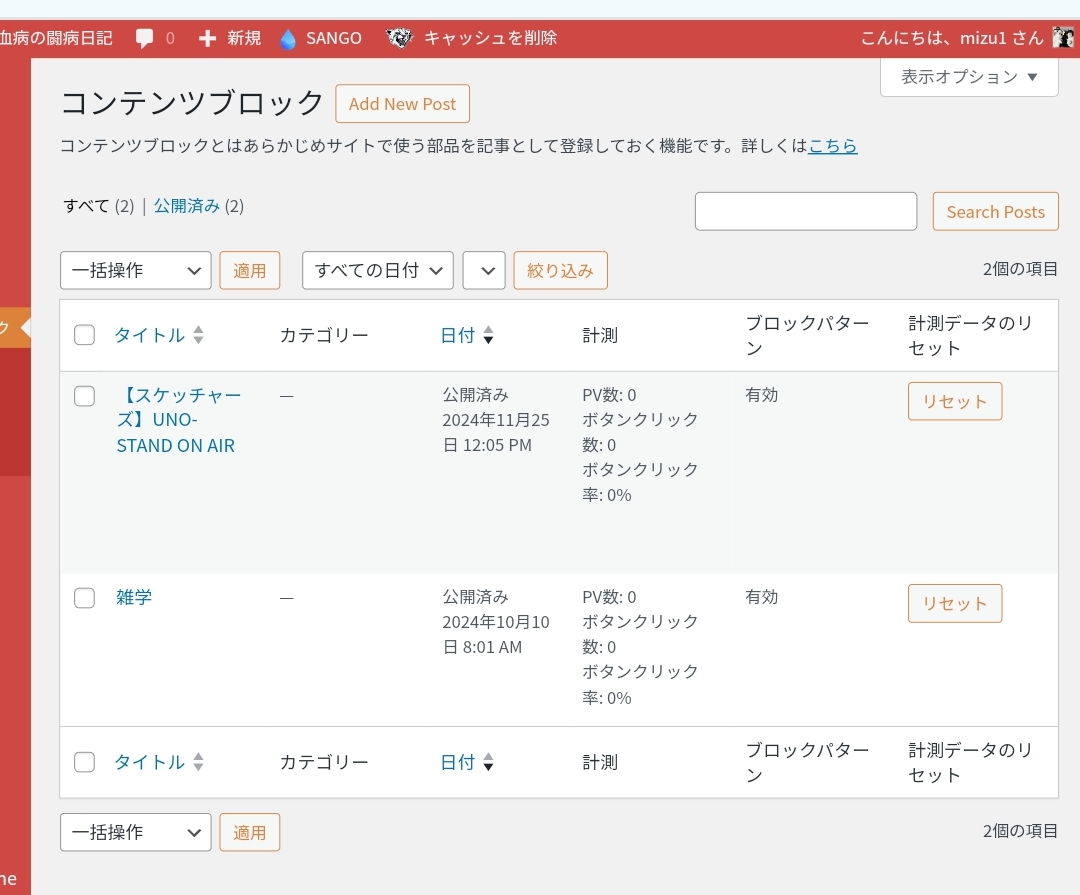
Task: Click the 絞り込み filter button
Action: [x=560, y=270]
